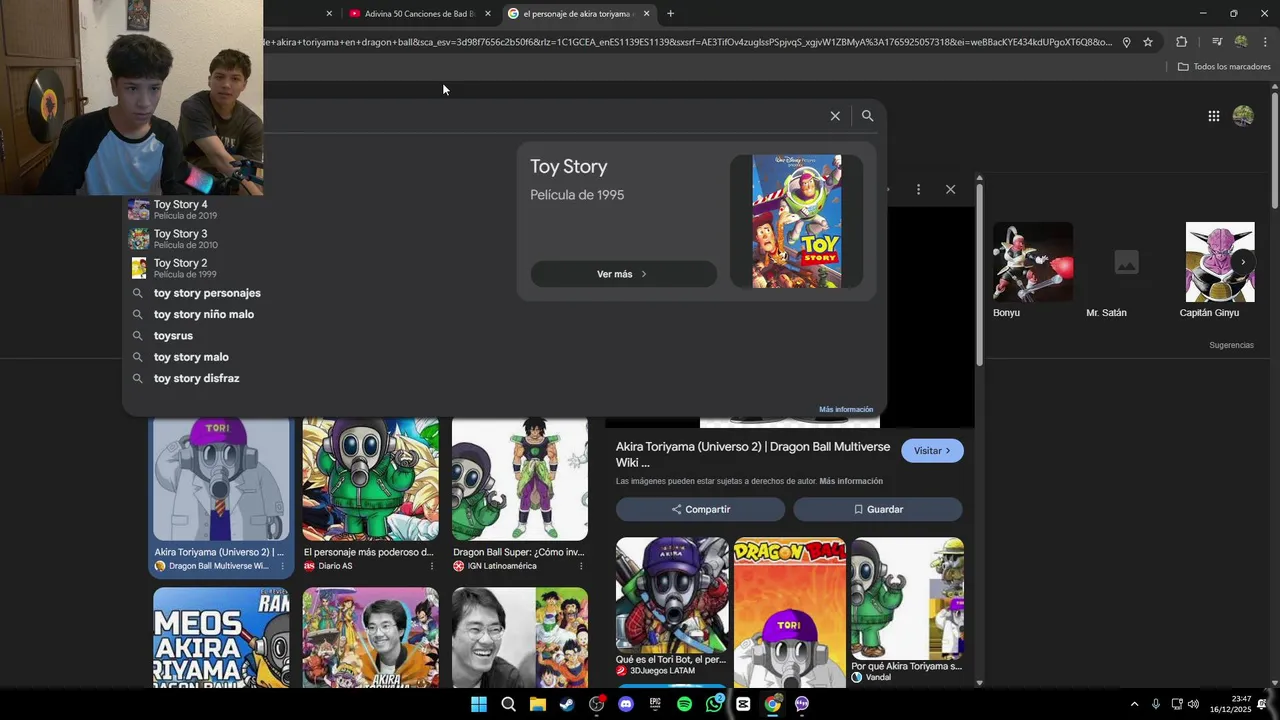Choose 'toy story disfraz' suggestion
The image size is (1280, 720).
click(x=196, y=378)
